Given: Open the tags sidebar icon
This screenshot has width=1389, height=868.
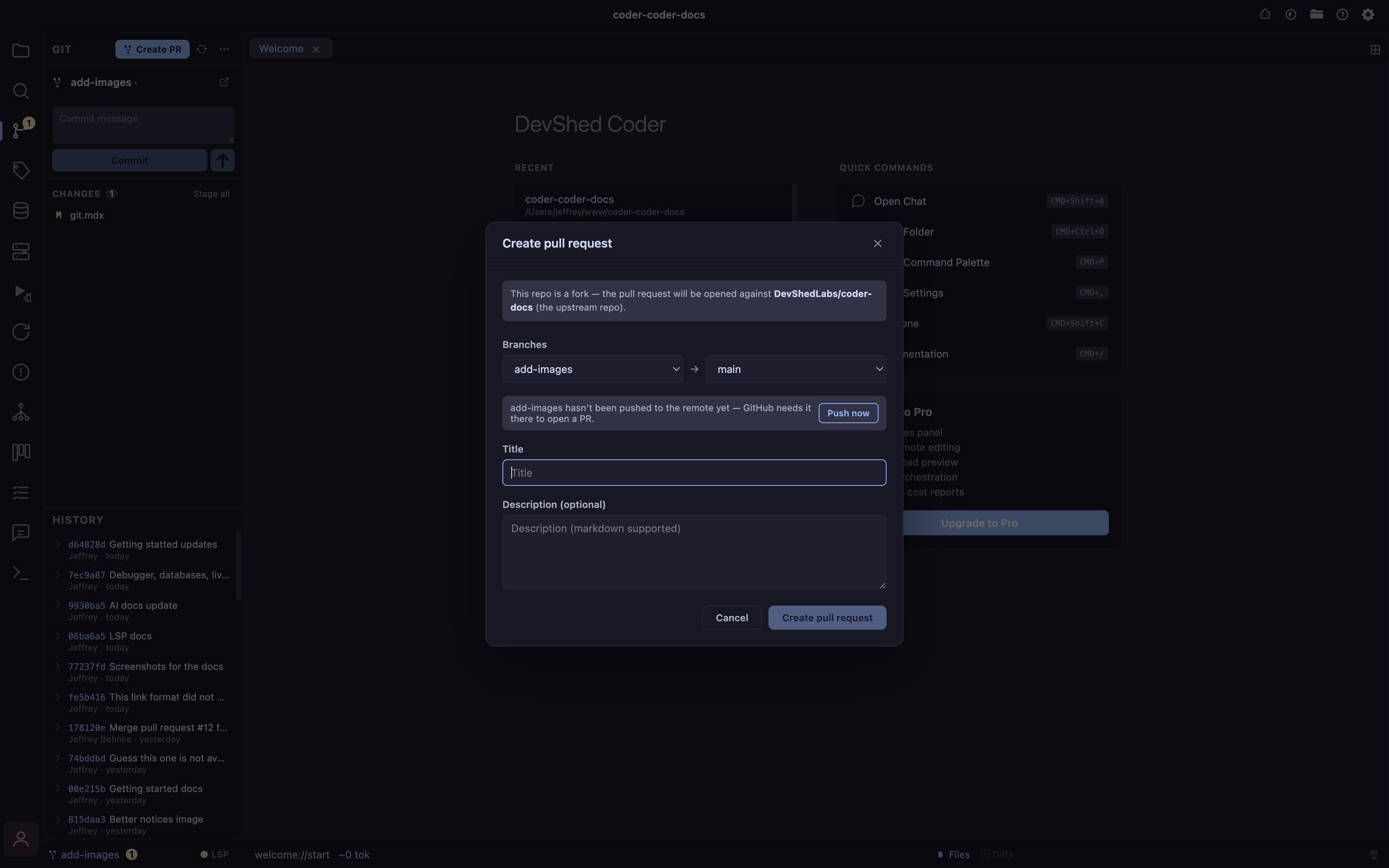Looking at the screenshot, I should coord(20,170).
